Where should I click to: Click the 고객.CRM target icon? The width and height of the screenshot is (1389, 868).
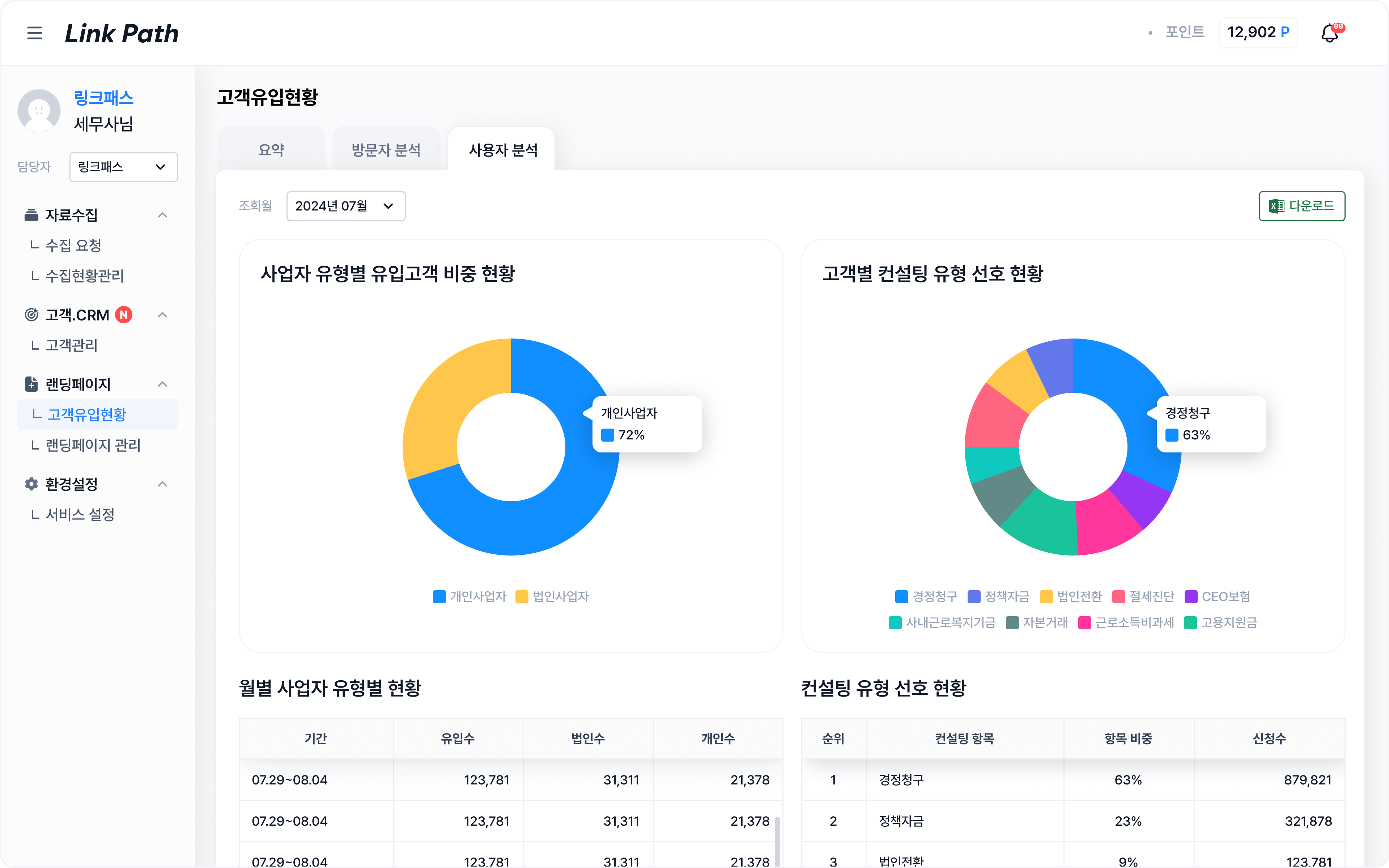[x=31, y=315]
